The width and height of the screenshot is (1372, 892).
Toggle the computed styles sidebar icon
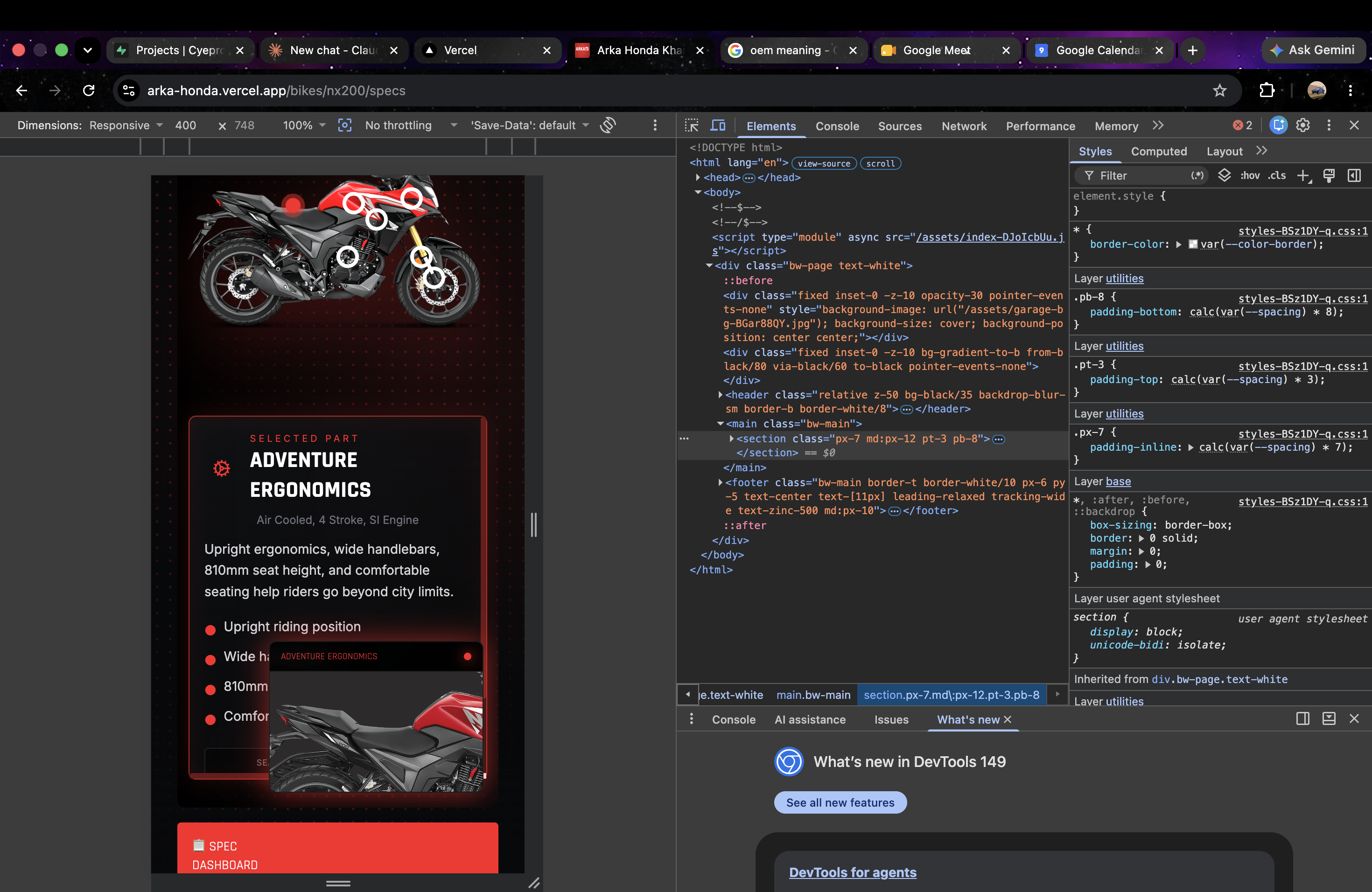1354,176
